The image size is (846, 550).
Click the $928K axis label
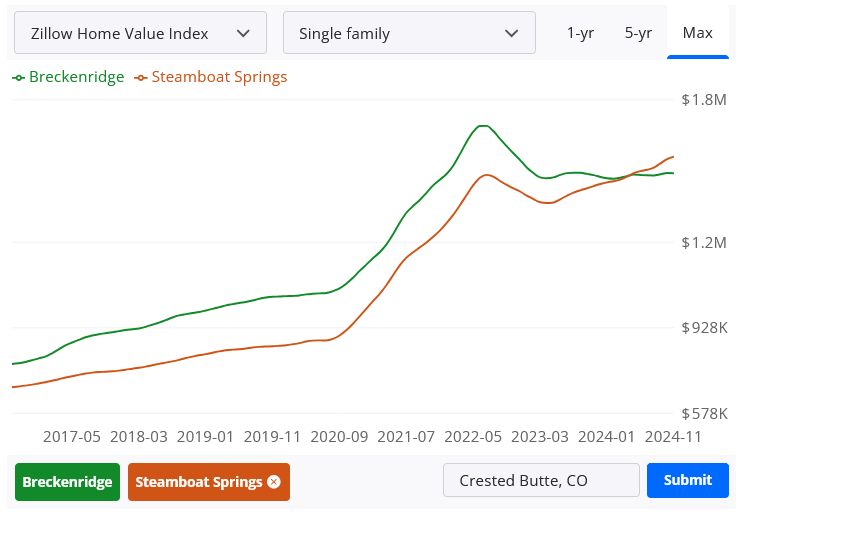tap(705, 328)
